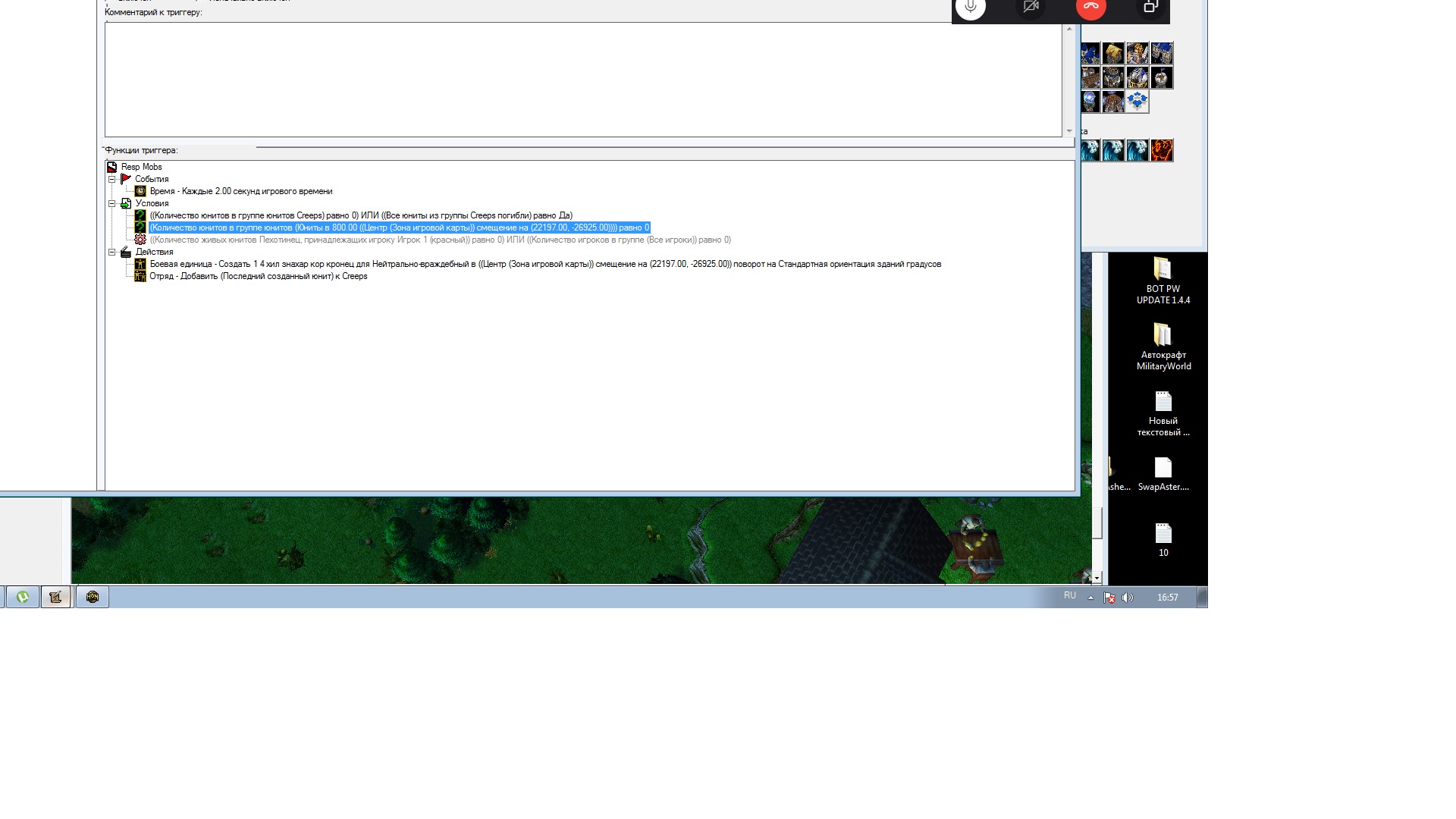The image size is (1456, 819).
Task: Click the blue formation arrows palette icon
Action: [x=1137, y=102]
